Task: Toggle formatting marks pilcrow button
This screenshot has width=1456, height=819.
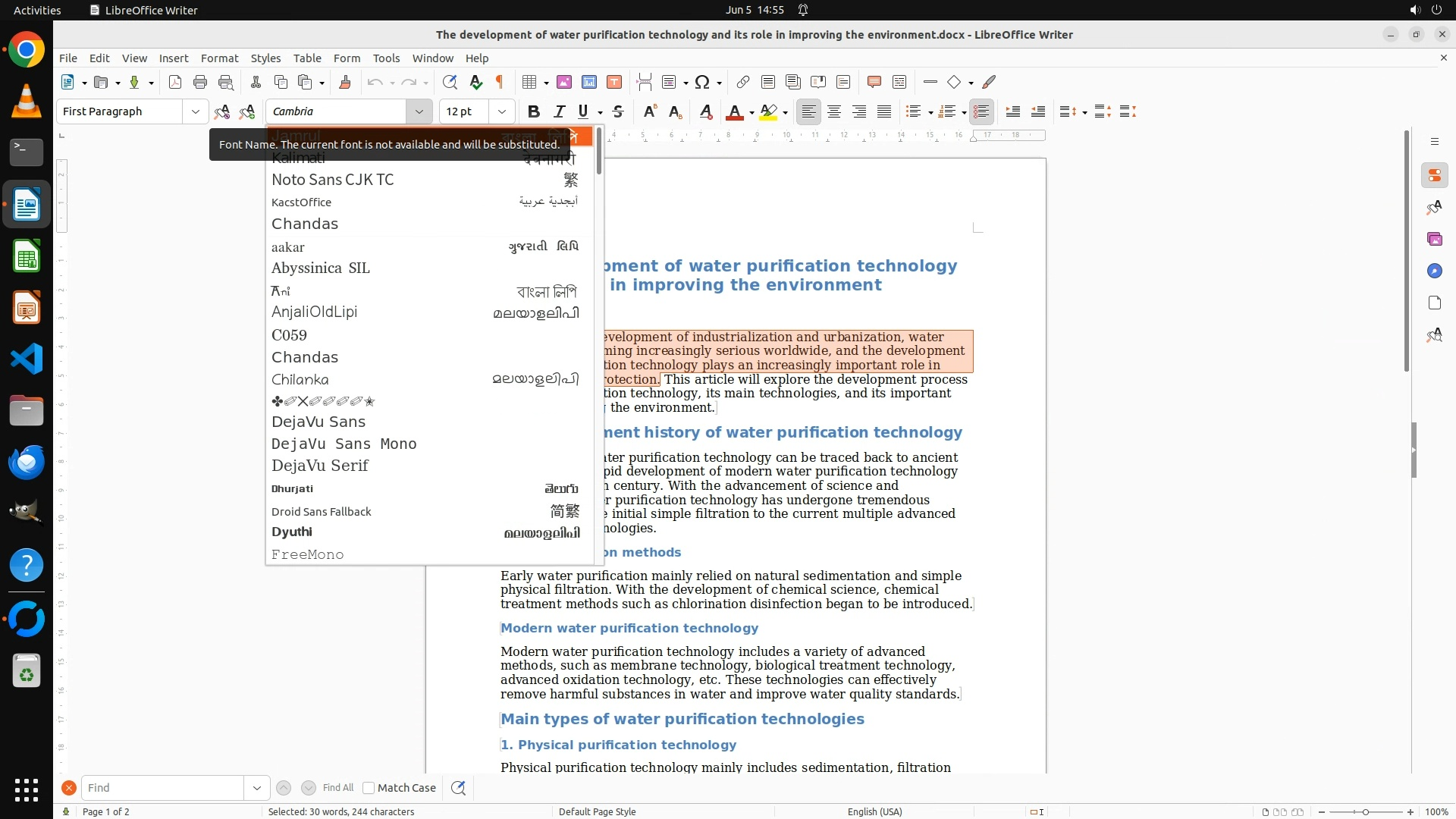Action: pos(500,82)
